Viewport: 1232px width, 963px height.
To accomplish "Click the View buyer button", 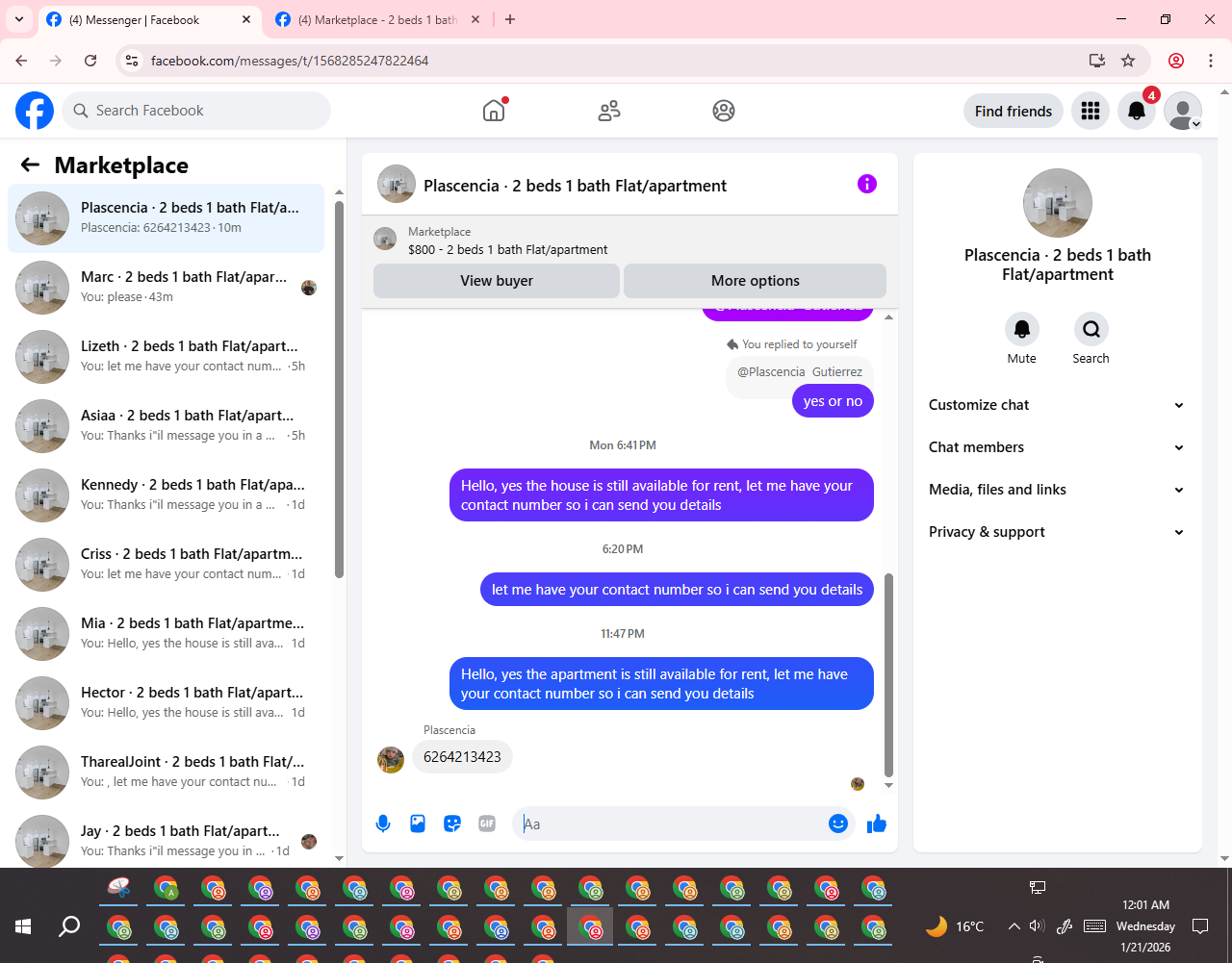I will pyautogui.click(x=497, y=281).
